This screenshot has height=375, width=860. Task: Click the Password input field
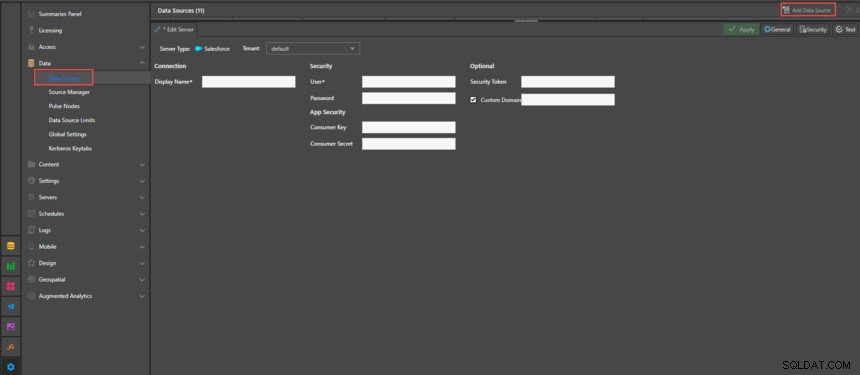pyautogui.click(x=409, y=98)
